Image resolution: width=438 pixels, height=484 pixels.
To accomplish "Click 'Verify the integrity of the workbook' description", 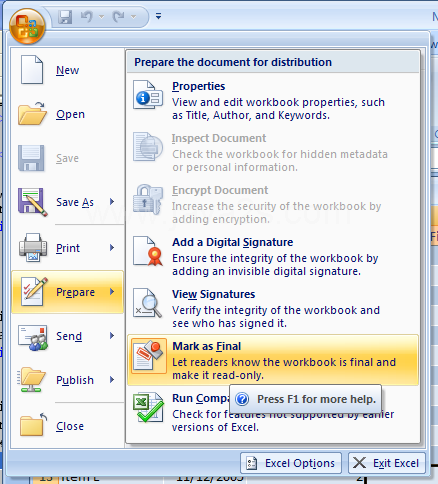I will [x=276, y=317].
